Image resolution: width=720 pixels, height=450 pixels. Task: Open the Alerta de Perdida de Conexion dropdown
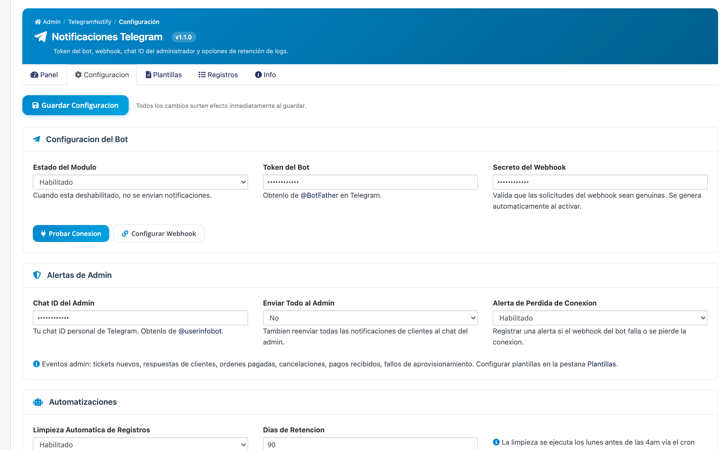(x=600, y=318)
